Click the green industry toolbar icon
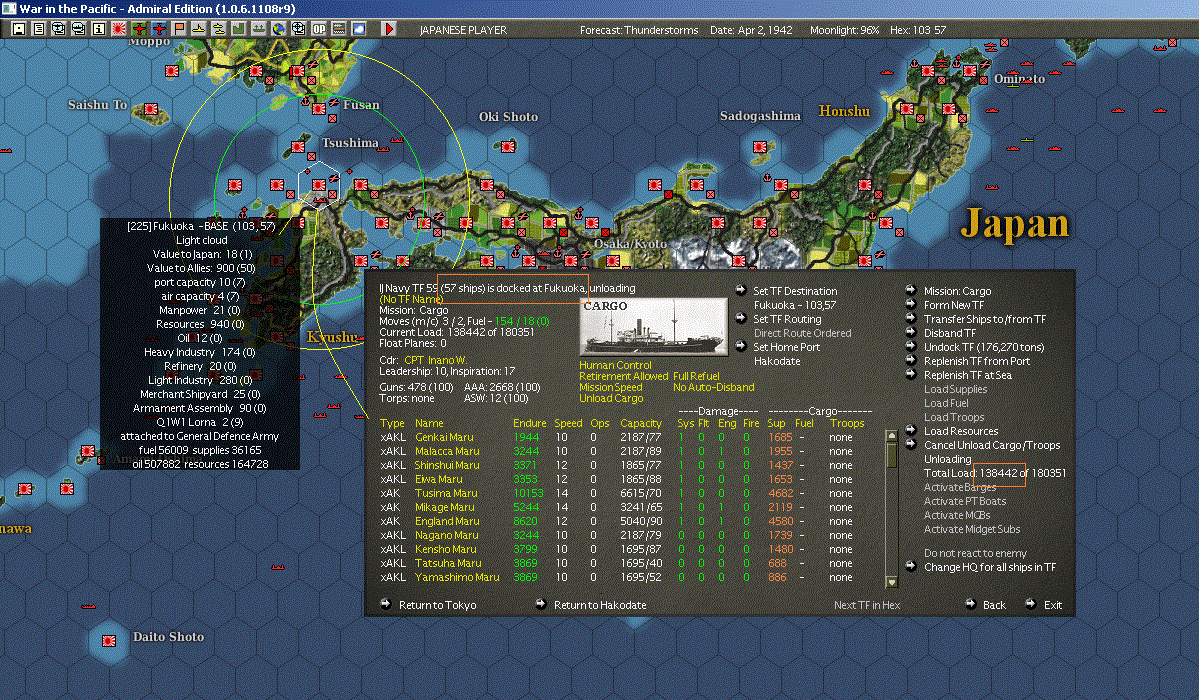 pos(239,29)
